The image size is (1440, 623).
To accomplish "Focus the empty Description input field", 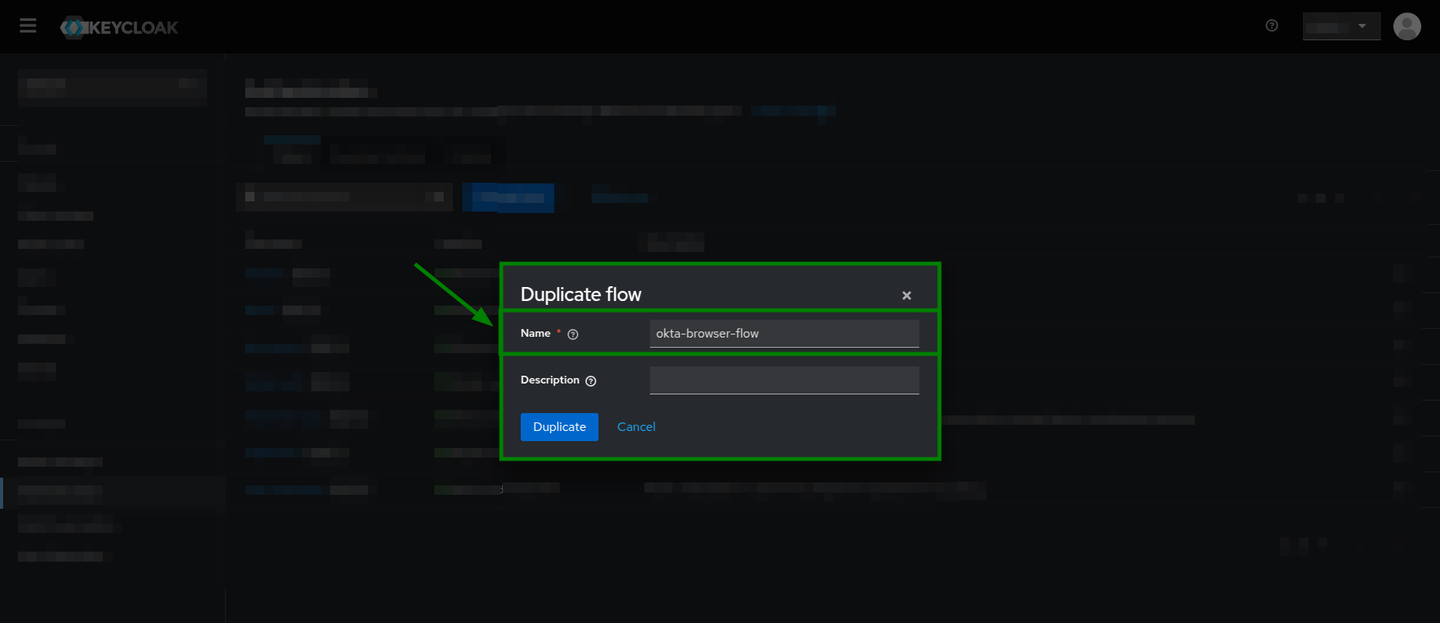I will 784,379.
